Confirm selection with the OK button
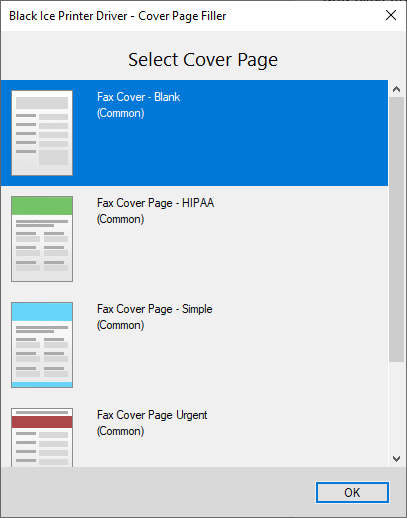 click(352, 492)
